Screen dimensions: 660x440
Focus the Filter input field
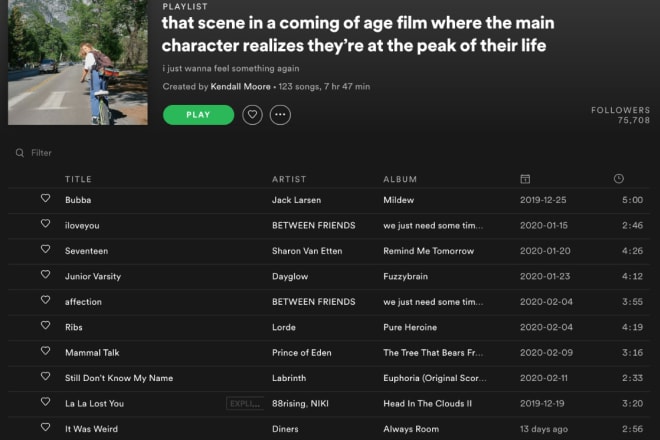coord(41,153)
